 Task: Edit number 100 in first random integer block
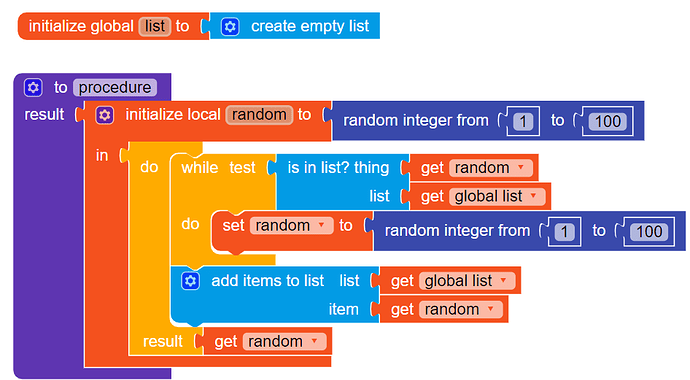608,121
